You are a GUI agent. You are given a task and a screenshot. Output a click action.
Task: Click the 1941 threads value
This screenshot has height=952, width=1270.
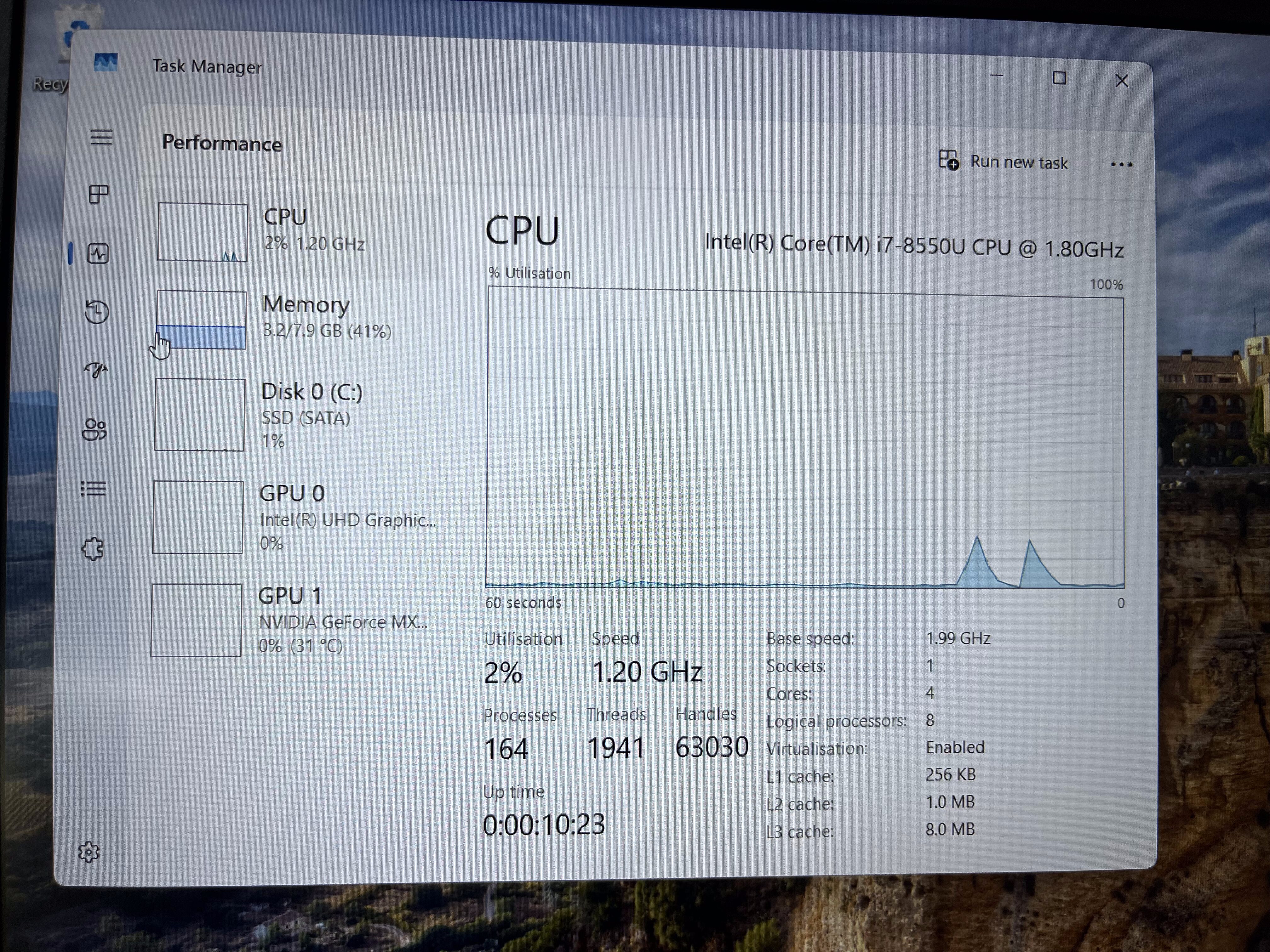tap(615, 748)
